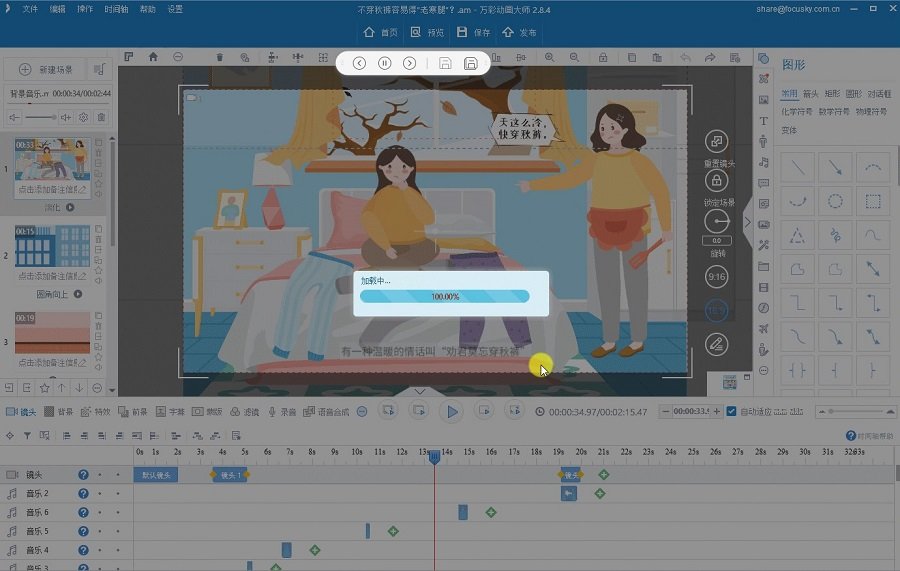Play scene 2 transition 圆角向上 button
Screen dimensions: 900x571
[x=77, y=294]
